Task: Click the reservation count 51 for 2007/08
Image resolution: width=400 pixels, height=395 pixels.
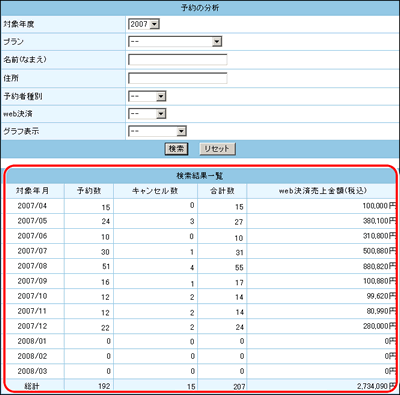Action: click(106, 266)
